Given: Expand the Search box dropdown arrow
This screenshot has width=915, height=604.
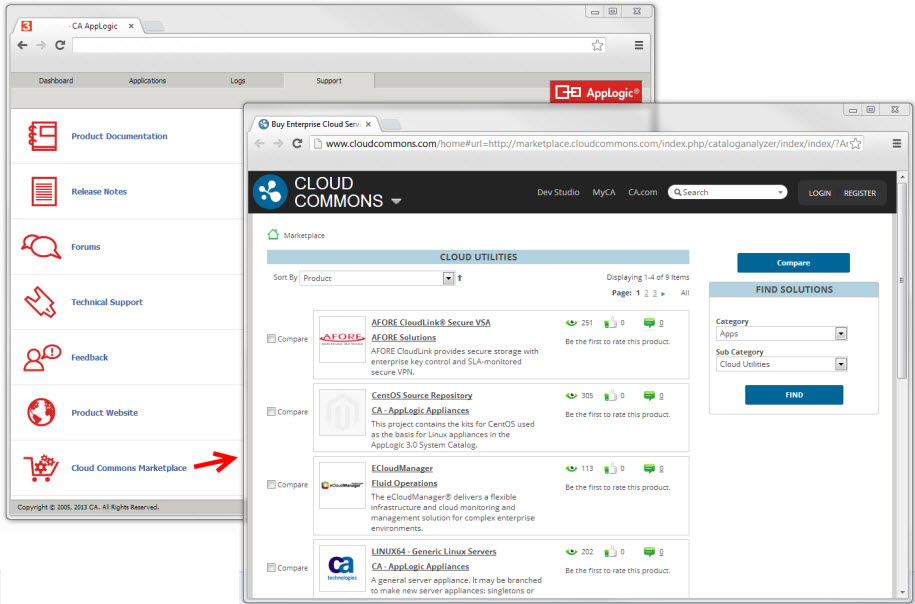Looking at the screenshot, I should (x=780, y=192).
